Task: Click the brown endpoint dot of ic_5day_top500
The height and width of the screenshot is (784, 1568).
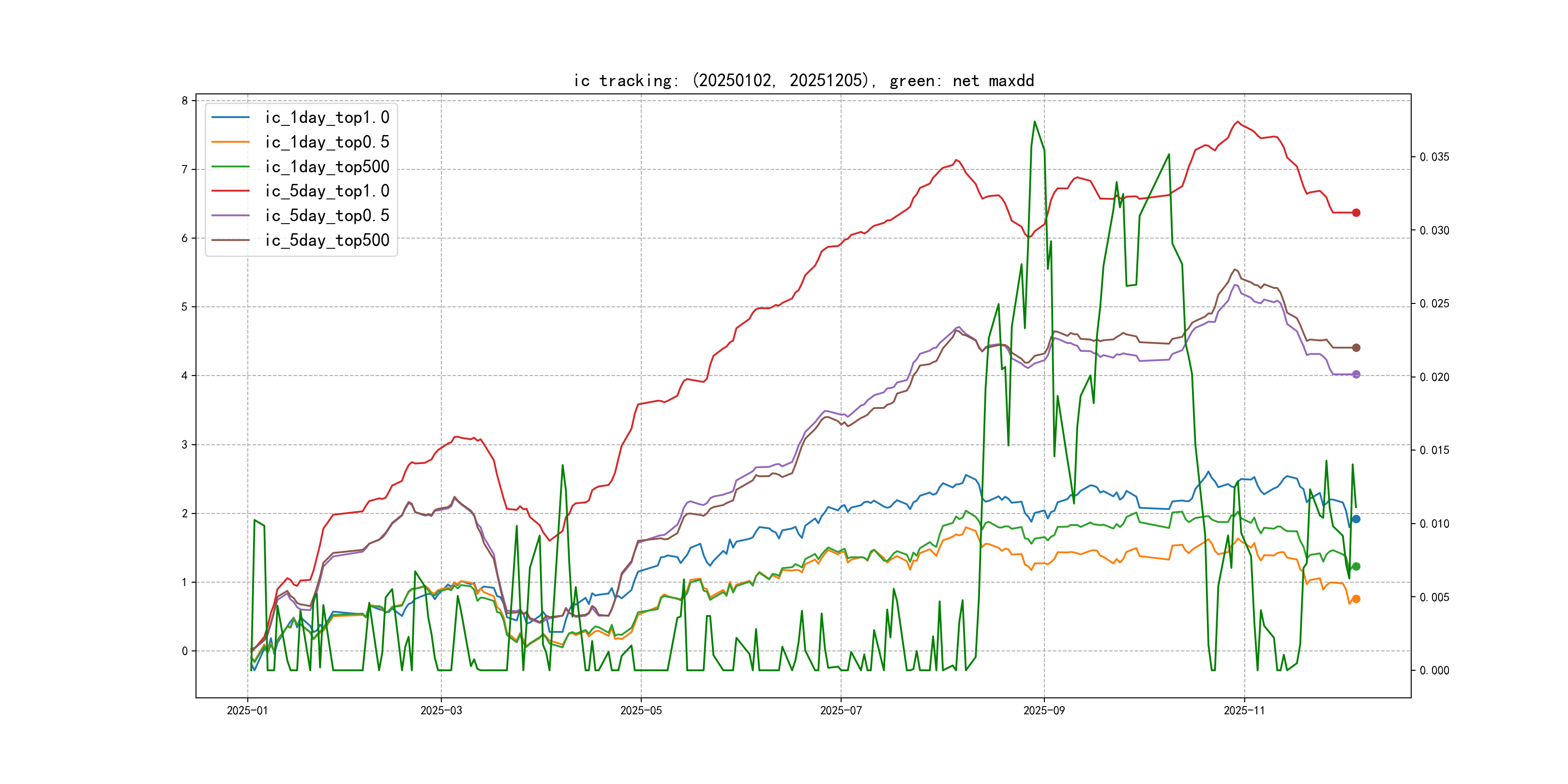Action: [1356, 347]
